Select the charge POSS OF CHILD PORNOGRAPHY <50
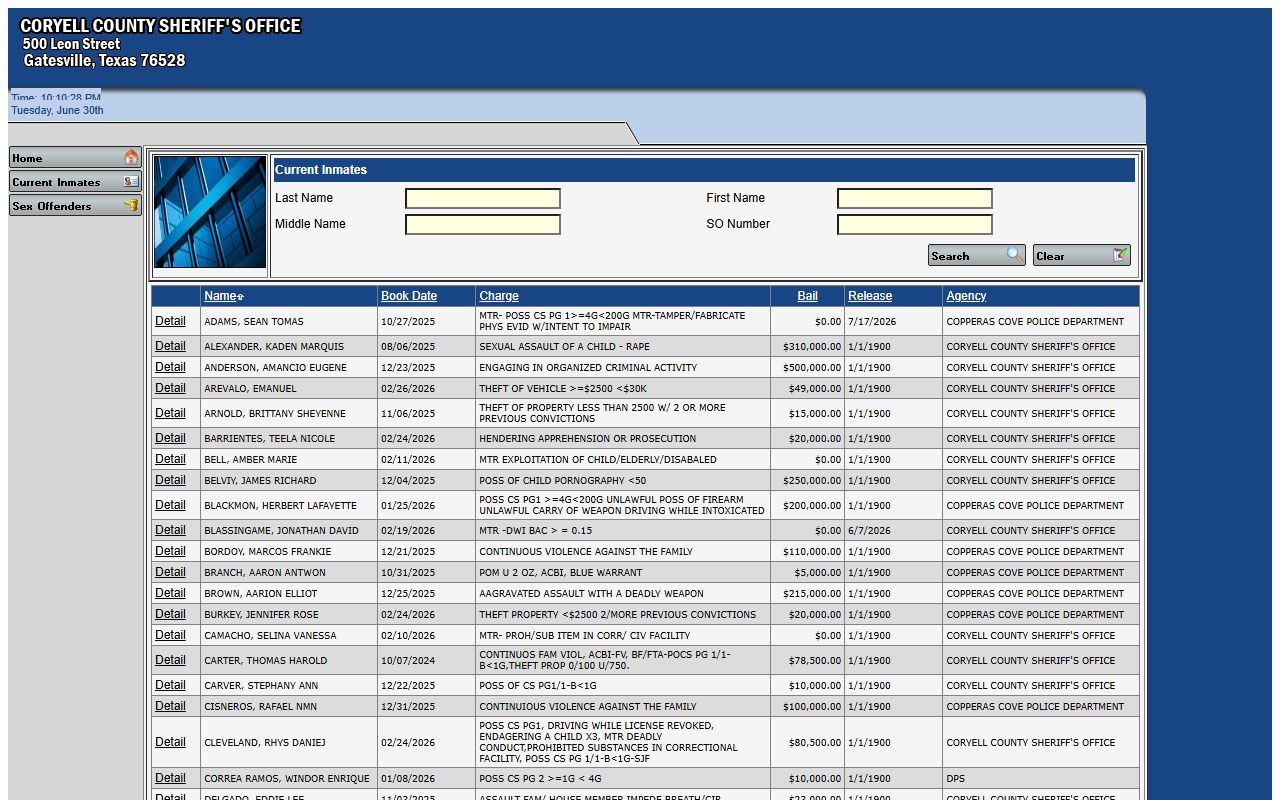This screenshot has height=800, width=1280. [563, 481]
